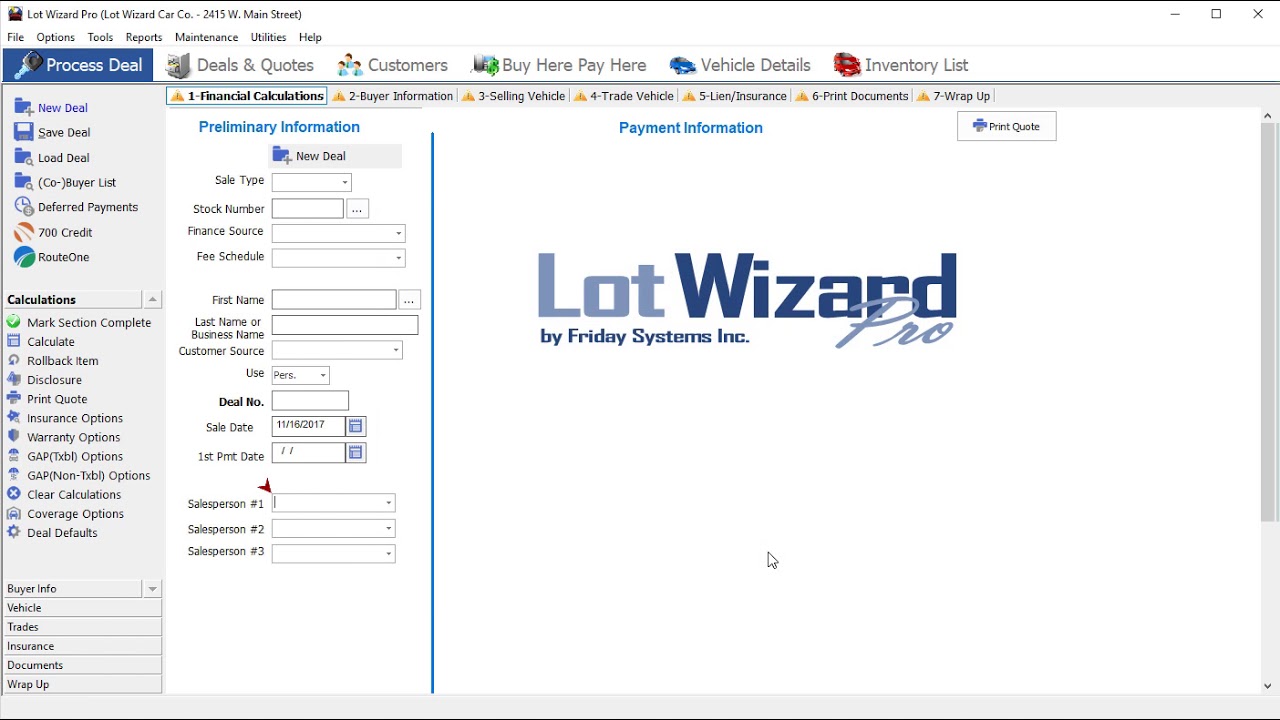Click the Deferred Payments clock icon

[x=23, y=207]
